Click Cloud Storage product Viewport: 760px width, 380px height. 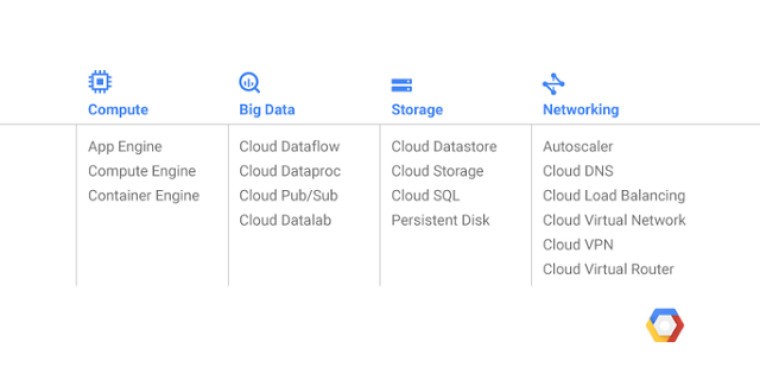pos(437,171)
